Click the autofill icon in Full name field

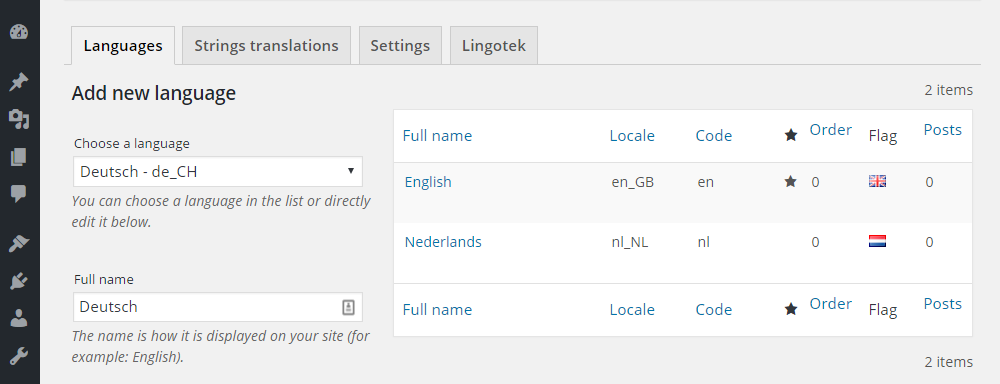[x=348, y=307]
